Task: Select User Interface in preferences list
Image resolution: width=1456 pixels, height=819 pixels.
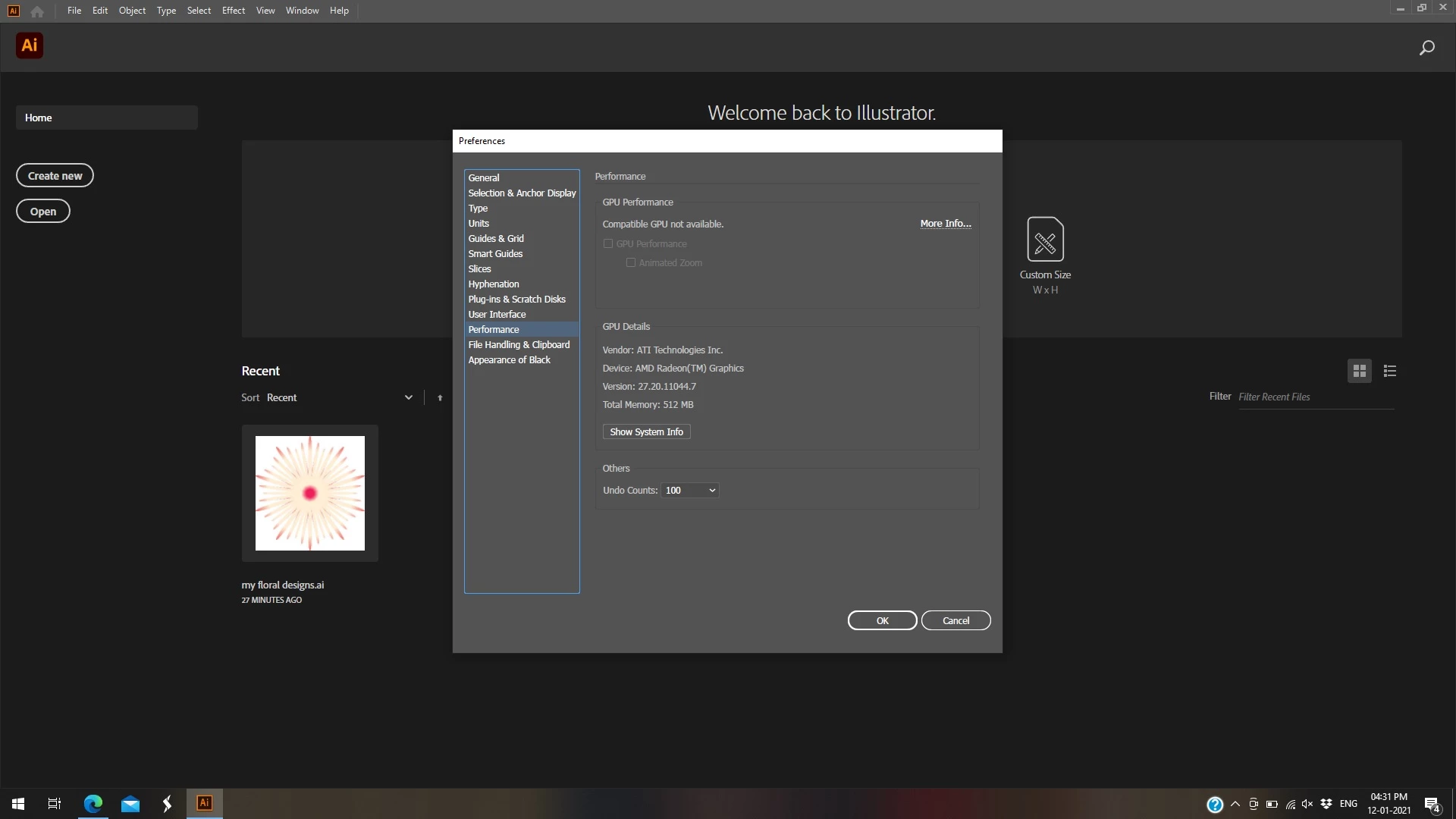Action: (497, 314)
